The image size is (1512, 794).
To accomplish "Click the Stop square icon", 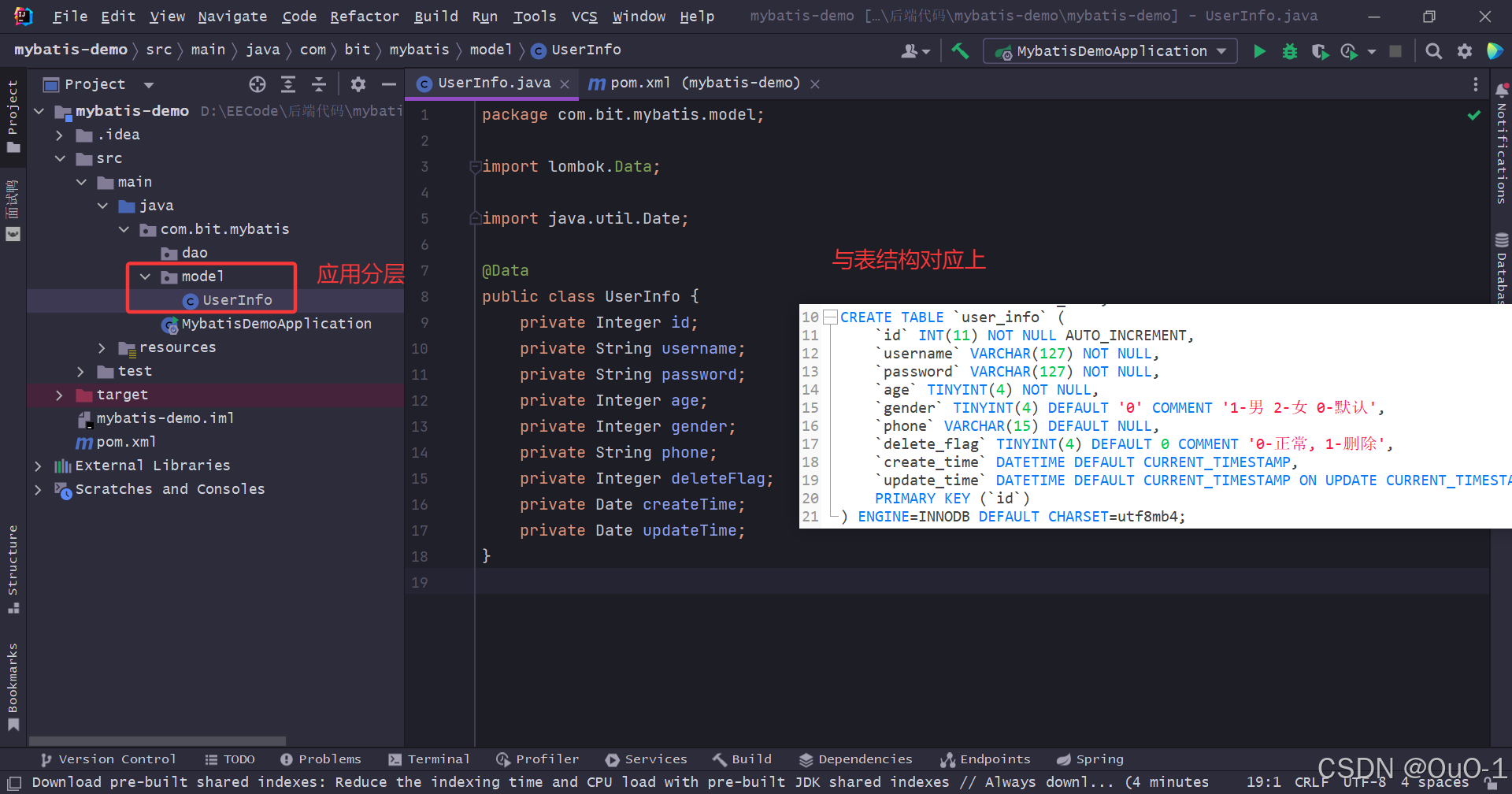I will 1395,51.
